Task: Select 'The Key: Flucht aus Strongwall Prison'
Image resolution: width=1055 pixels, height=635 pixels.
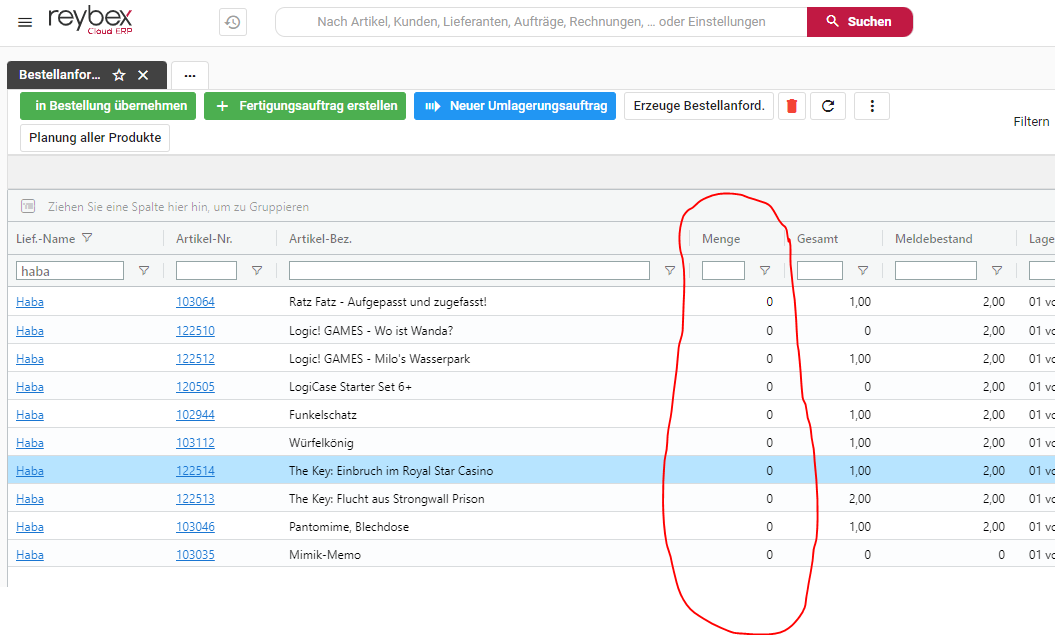Action: [387, 499]
